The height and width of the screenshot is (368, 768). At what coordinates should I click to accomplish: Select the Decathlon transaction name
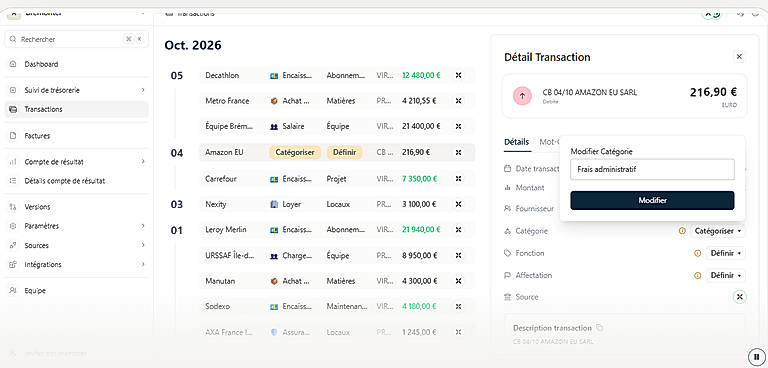222,75
